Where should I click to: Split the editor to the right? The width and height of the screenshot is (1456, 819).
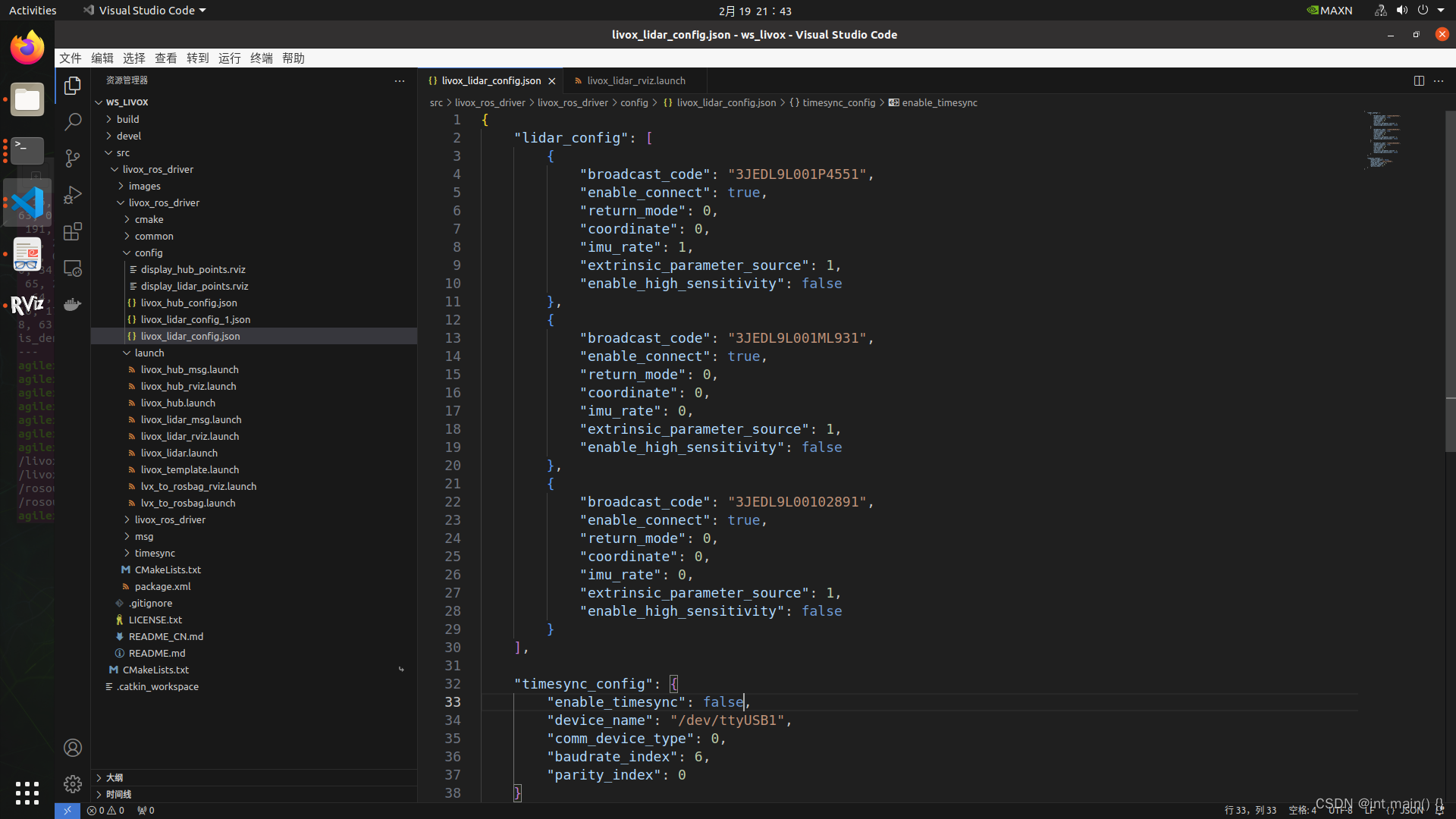coord(1419,80)
